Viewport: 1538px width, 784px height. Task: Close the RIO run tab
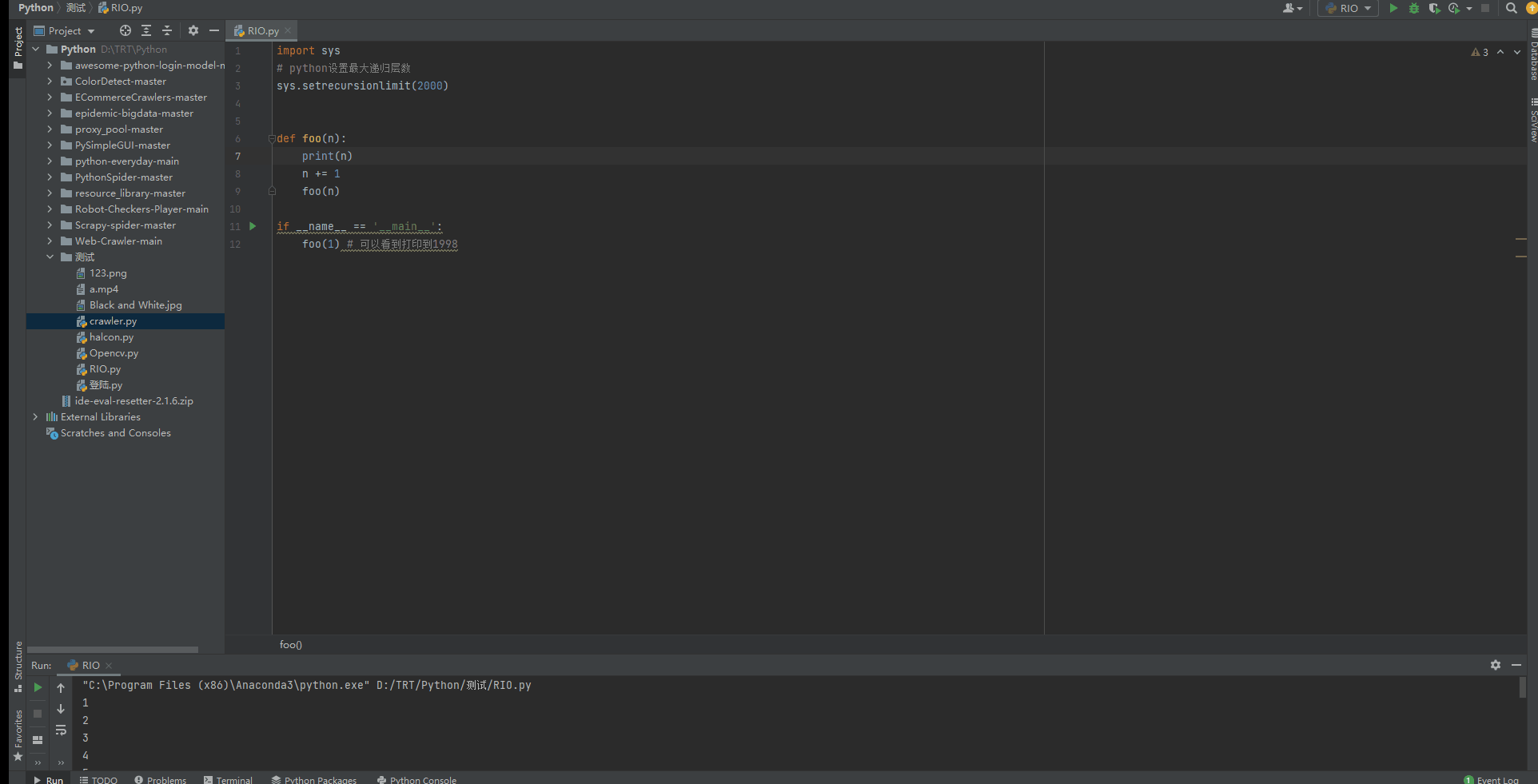[109, 665]
